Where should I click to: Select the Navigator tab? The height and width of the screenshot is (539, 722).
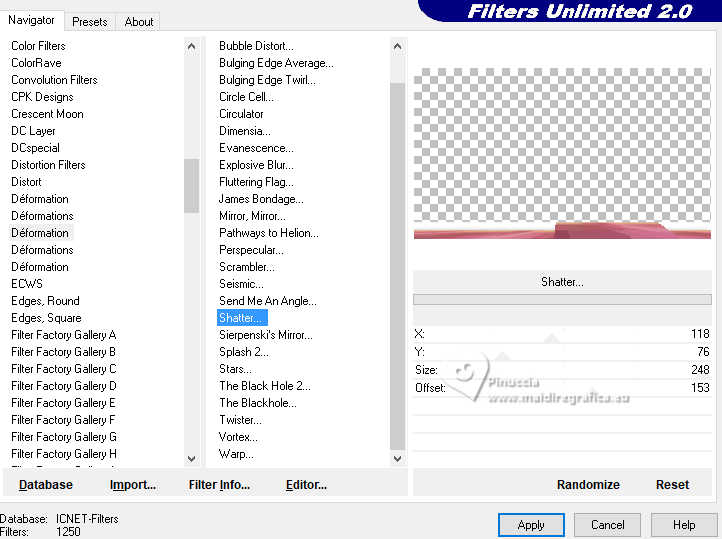coord(31,20)
